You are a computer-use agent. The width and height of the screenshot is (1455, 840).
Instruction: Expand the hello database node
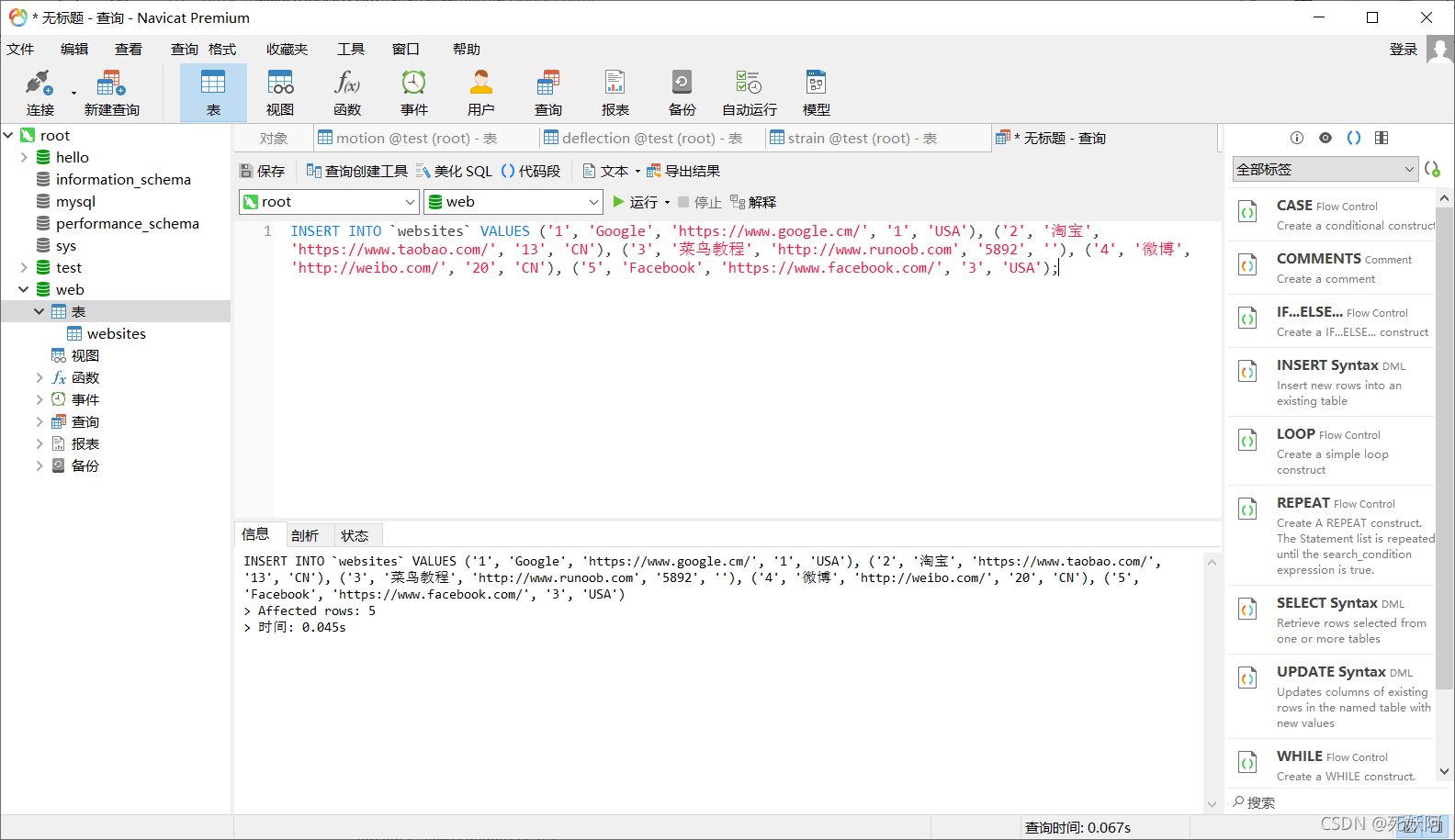click(x=24, y=157)
